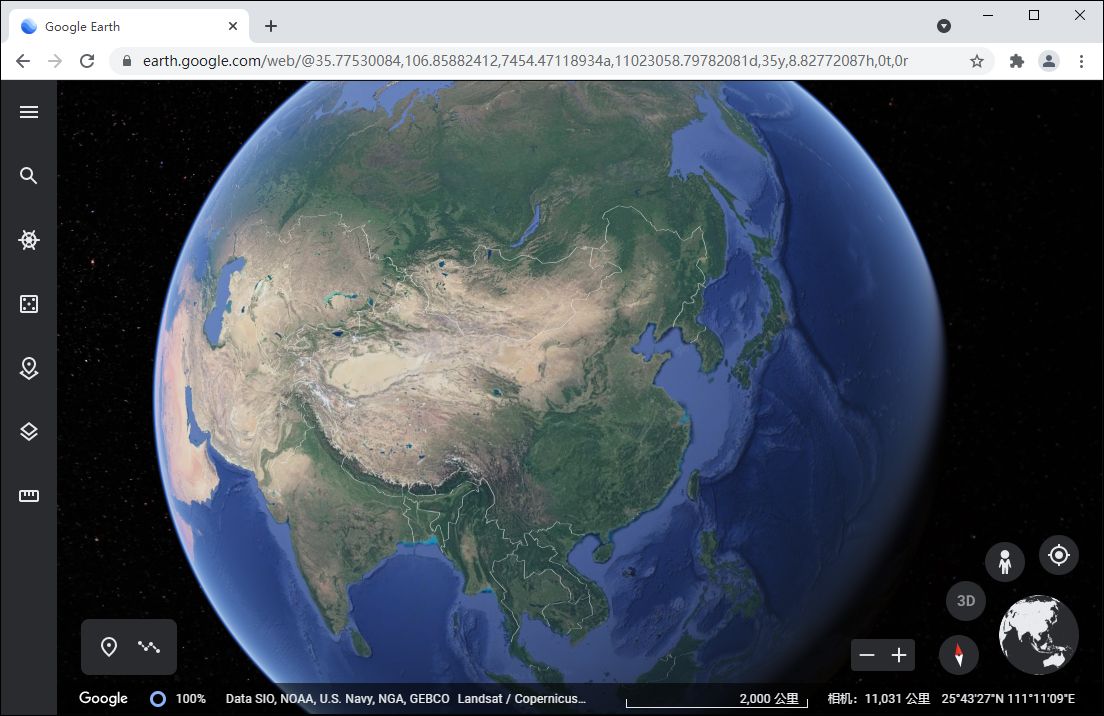
Task: Open the browser Extensions dropdown
Action: point(1016,61)
